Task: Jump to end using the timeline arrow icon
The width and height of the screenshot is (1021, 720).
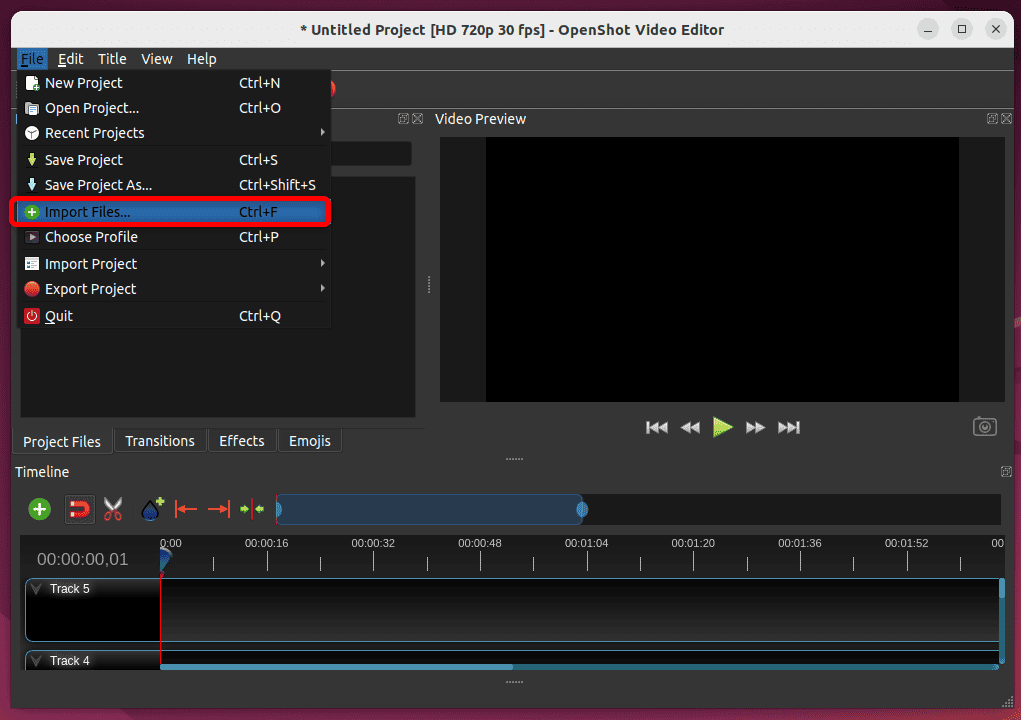Action: click(219, 509)
